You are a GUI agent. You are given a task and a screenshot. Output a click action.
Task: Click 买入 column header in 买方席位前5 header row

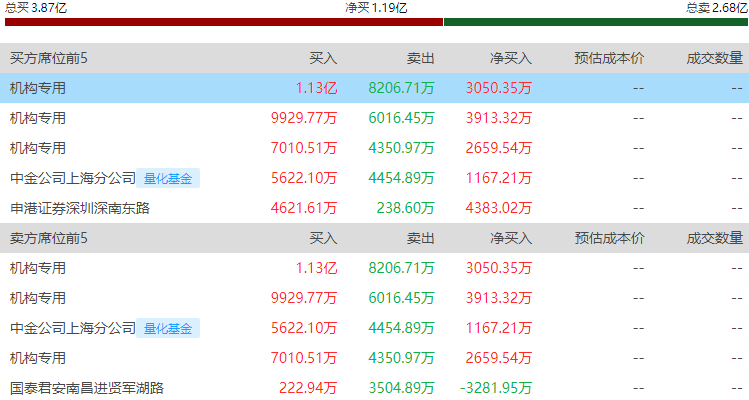(323, 58)
